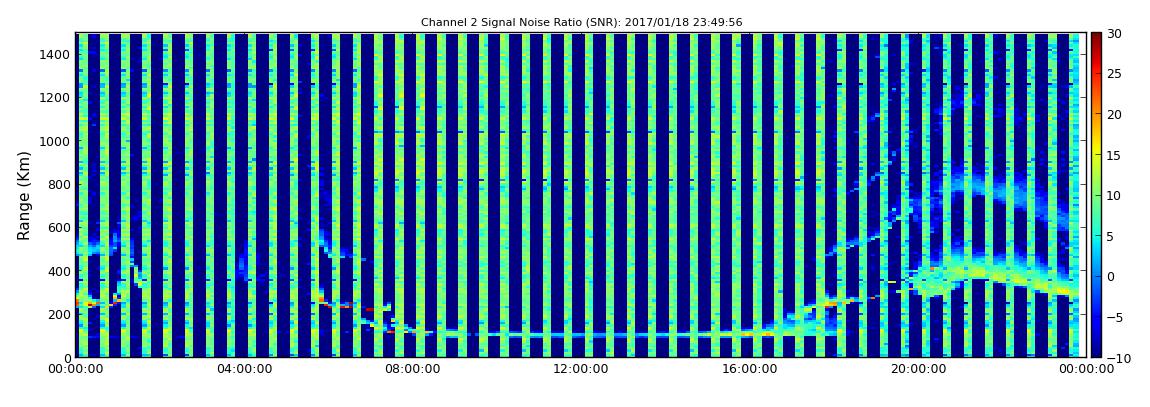Click the colorbar value 25
The height and width of the screenshot is (407, 1150).
point(1114,73)
